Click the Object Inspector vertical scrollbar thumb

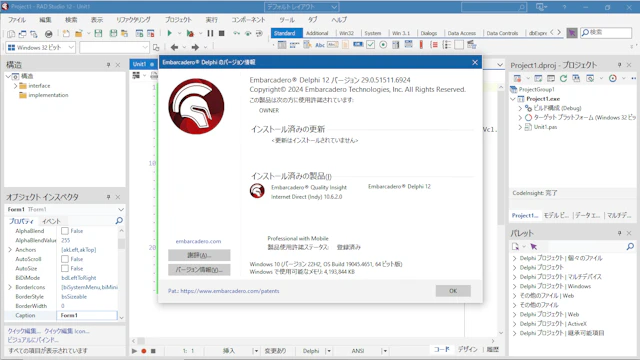pyautogui.click(x=121, y=244)
